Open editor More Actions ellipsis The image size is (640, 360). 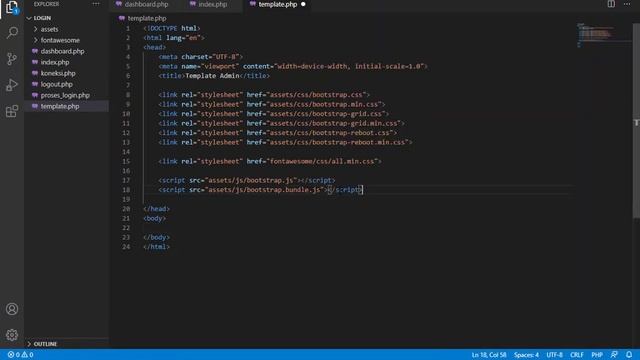pyautogui.click(x=627, y=4)
